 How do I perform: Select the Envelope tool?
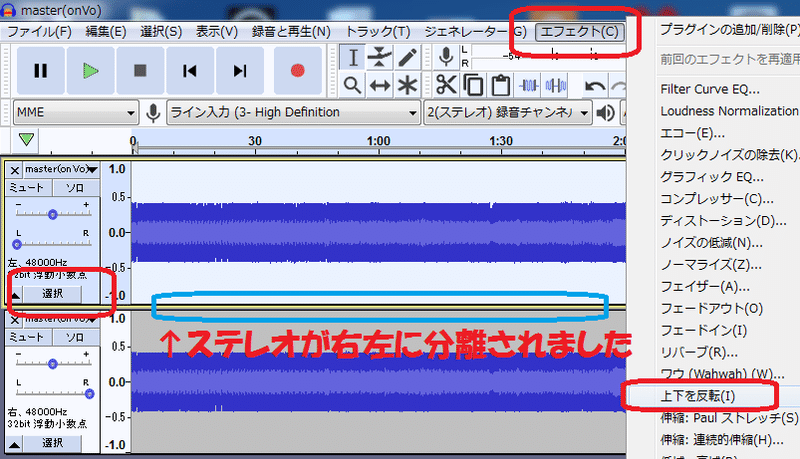pos(380,57)
